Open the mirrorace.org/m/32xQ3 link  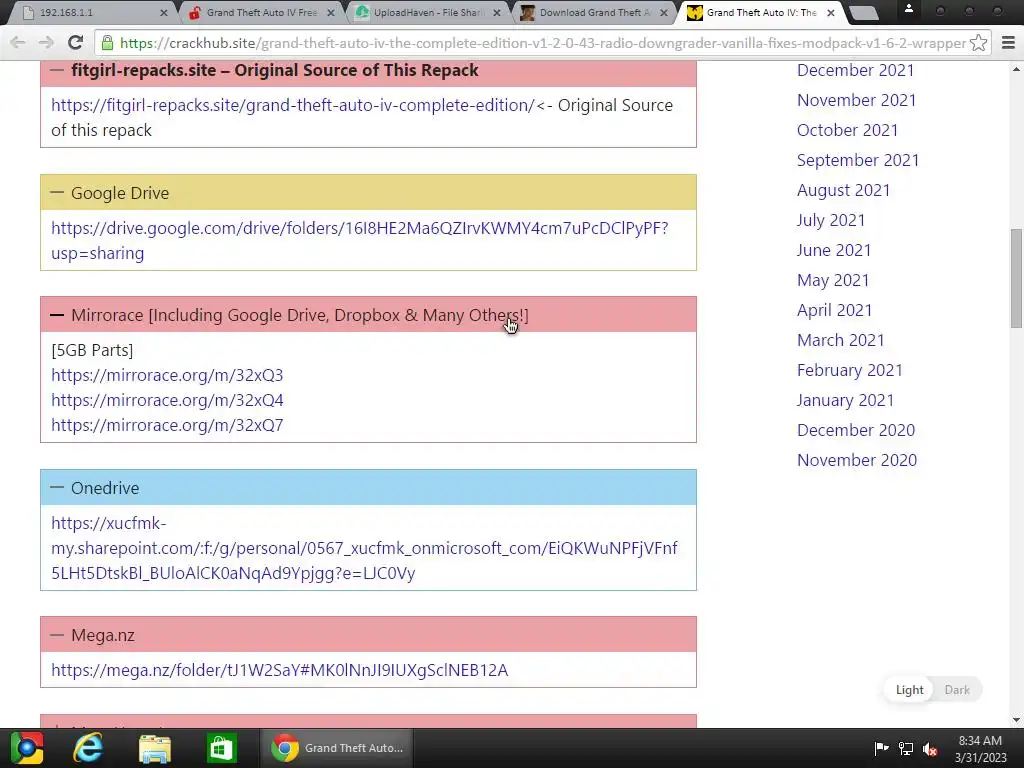click(x=167, y=375)
